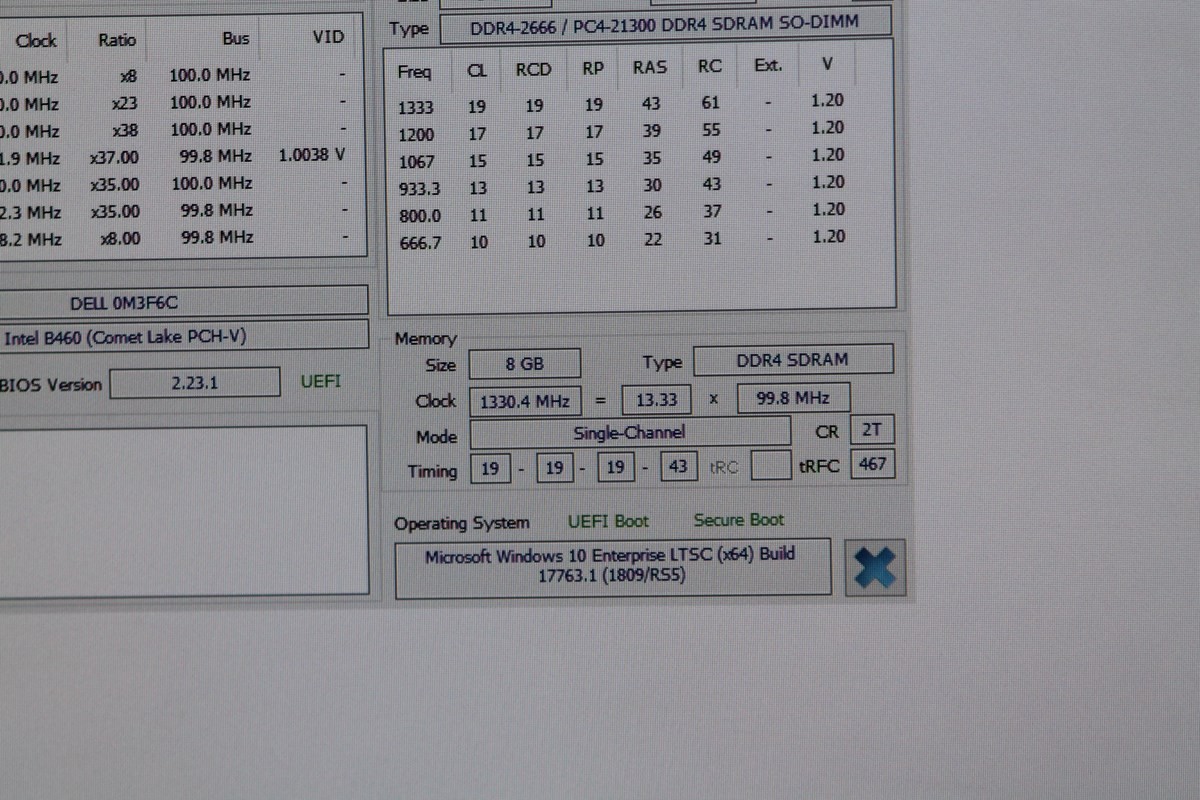1200x800 pixels.
Task: Click the Freq column header
Action: pyautogui.click(x=414, y=72)
